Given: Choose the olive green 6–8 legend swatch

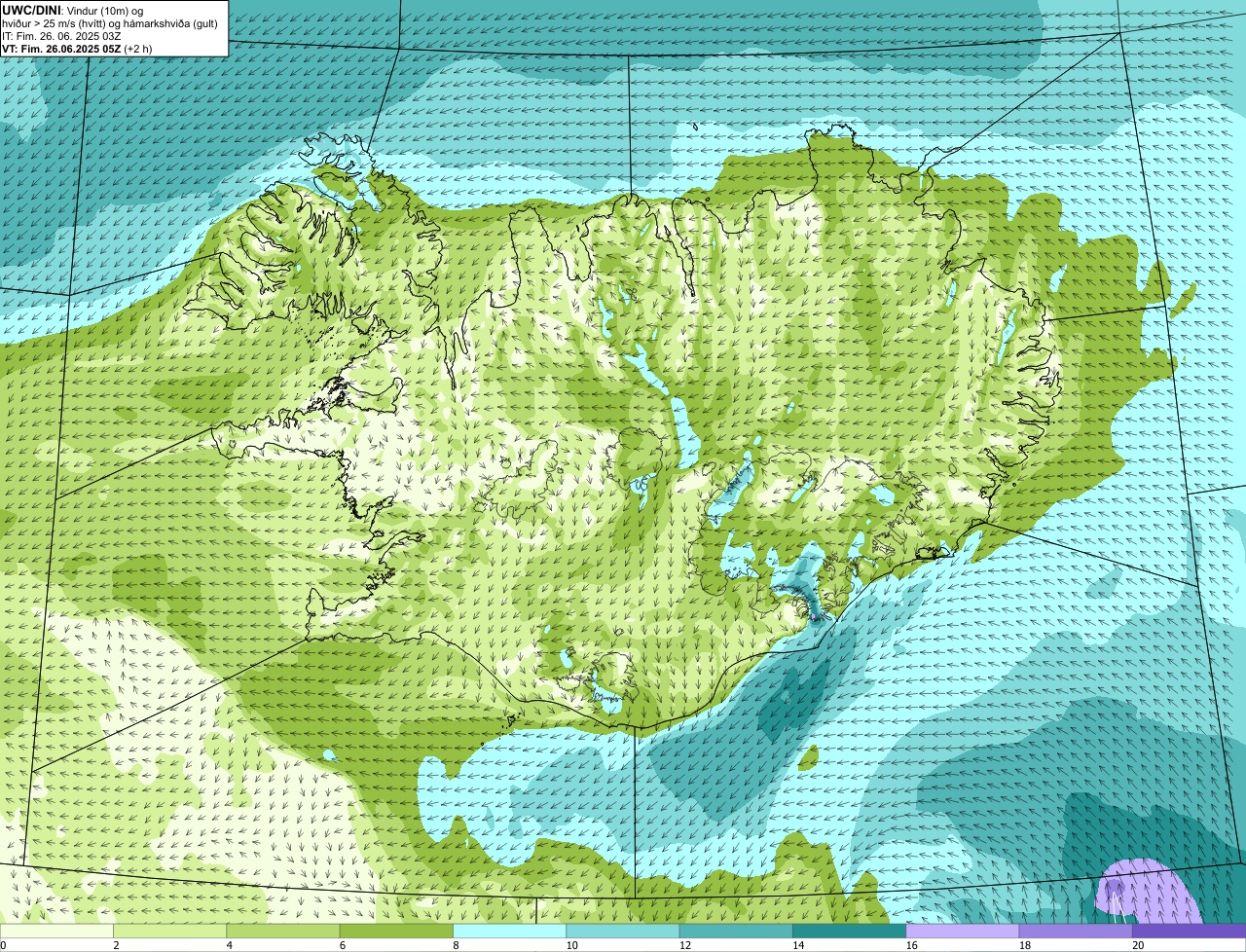Looking at the screenshot, I should [396, 931].
